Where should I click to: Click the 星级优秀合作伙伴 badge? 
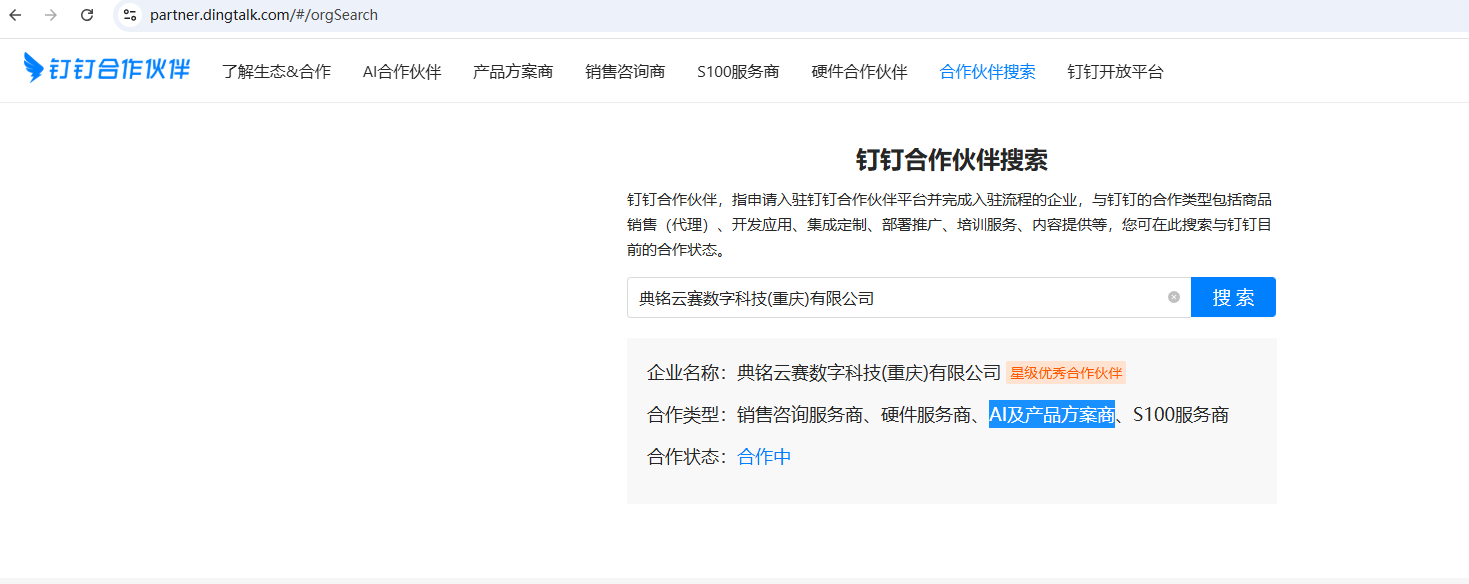1066,373
